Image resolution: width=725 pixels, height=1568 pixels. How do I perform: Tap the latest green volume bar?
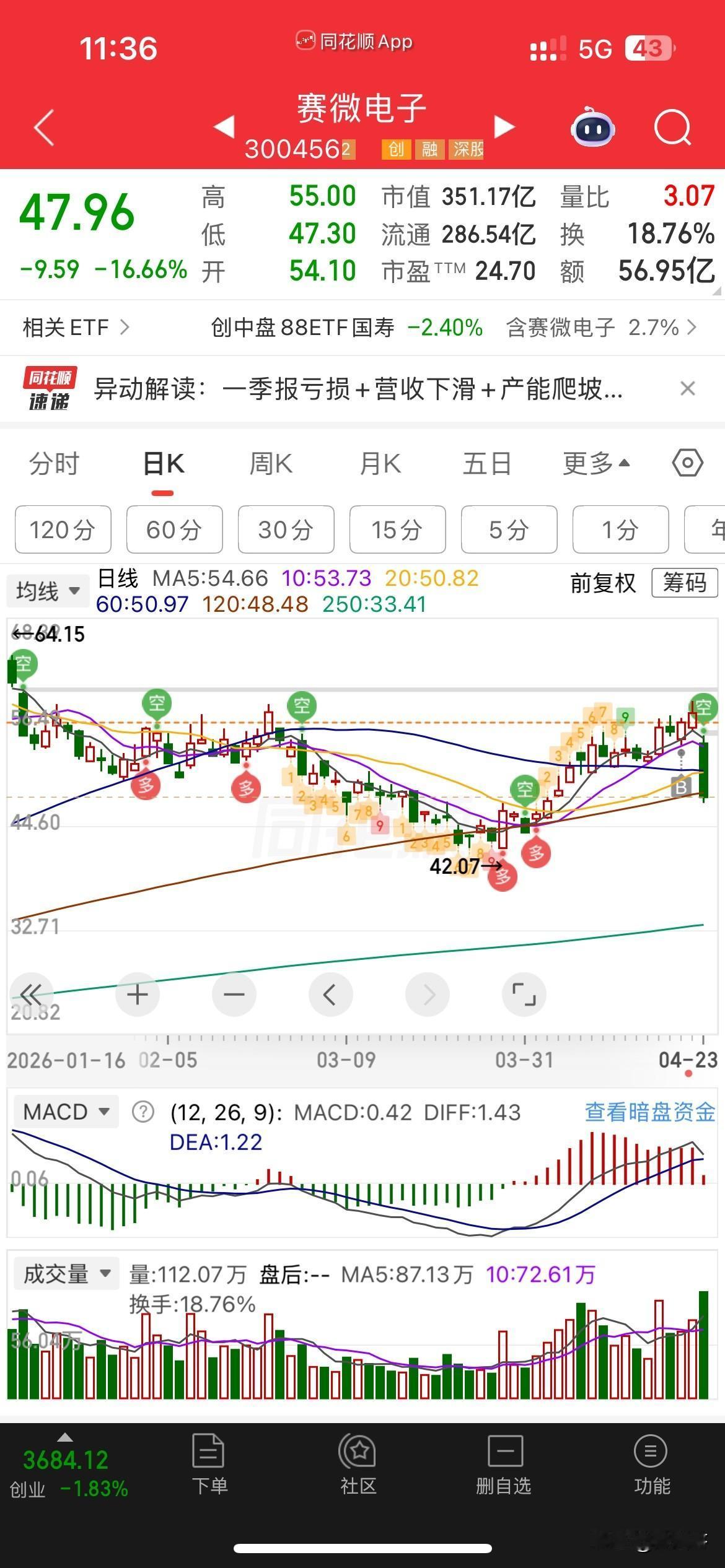coord(703,1345)
